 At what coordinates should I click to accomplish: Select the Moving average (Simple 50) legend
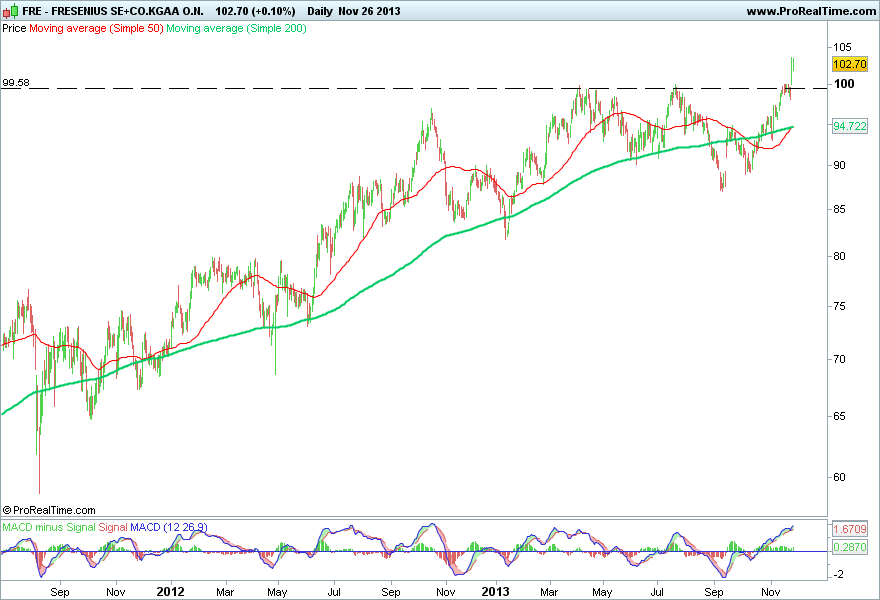pyautogui.click(x=96, y=28)
